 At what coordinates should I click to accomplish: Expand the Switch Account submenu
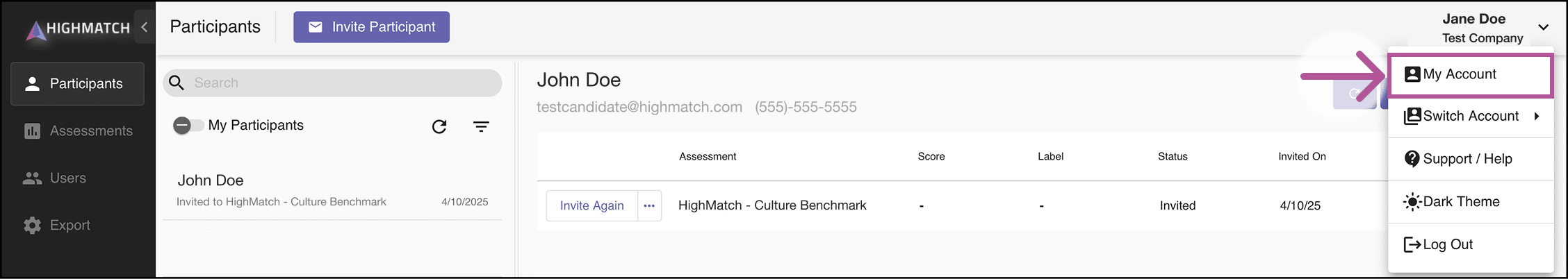(1471, 116)
